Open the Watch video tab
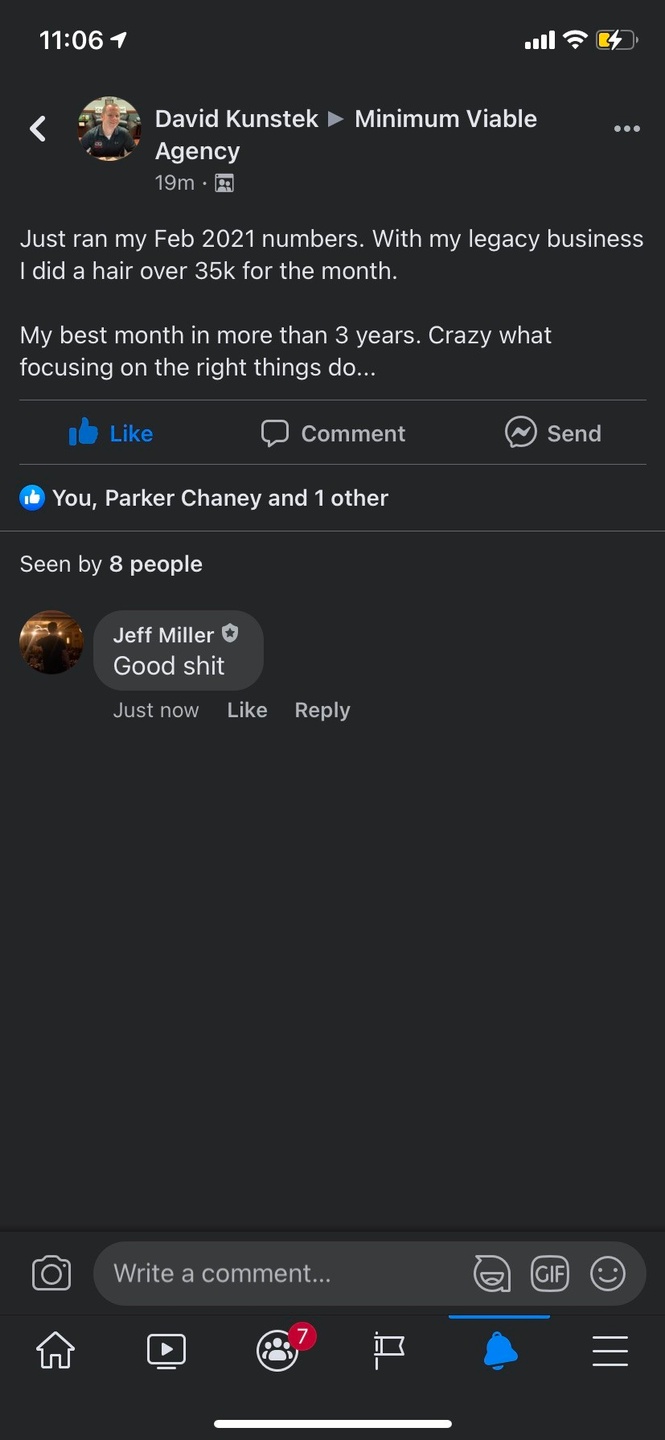Viewport: 665px width, 1440px height. pos(166,1351)
